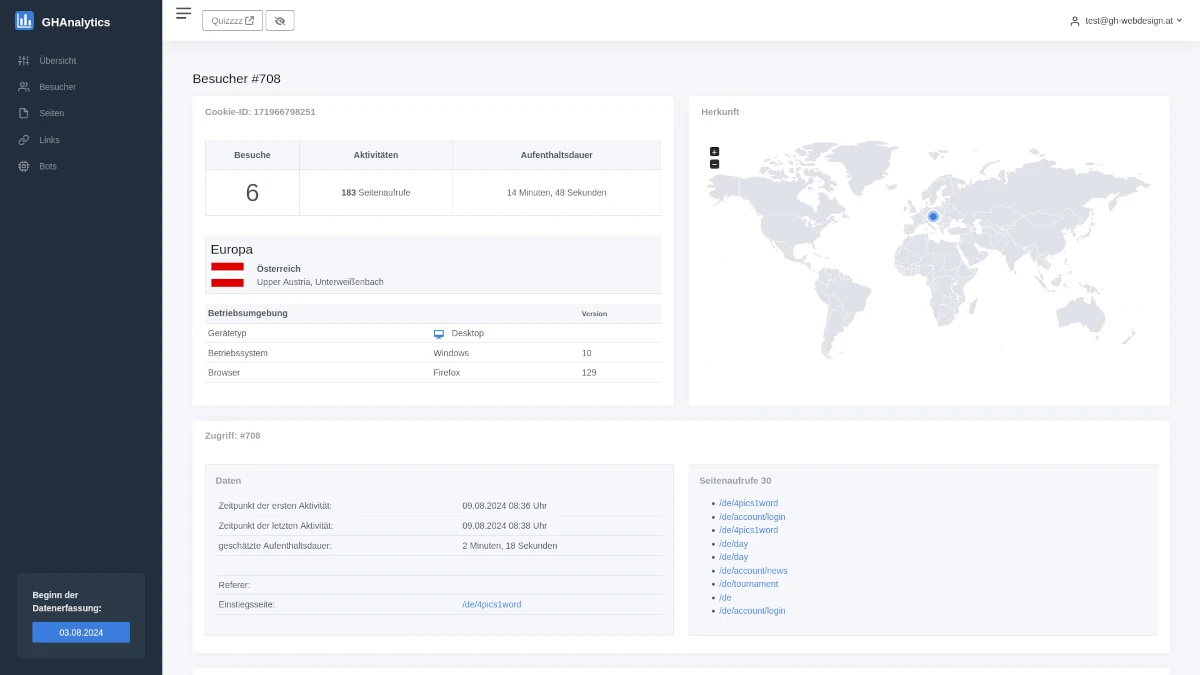Open Besucher in the sidebar
This screenshot has width=1200, height=675.
click(x=57, y=87)
